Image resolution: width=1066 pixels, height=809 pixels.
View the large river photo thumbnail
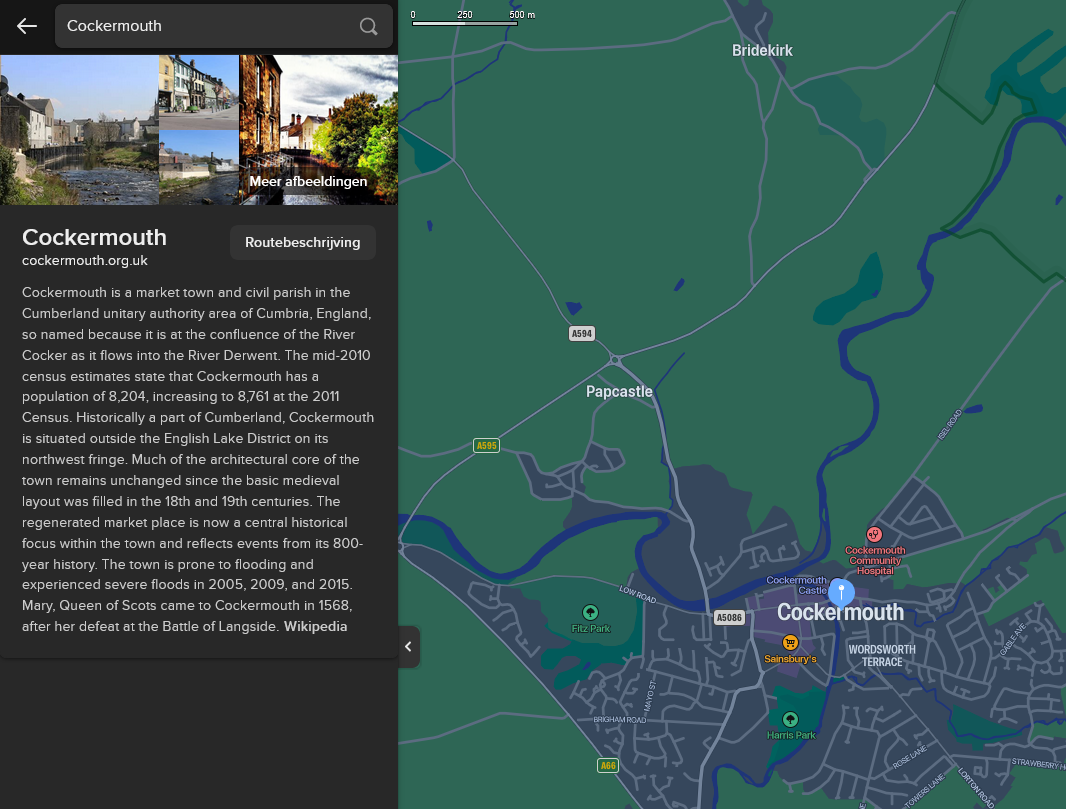80,130
